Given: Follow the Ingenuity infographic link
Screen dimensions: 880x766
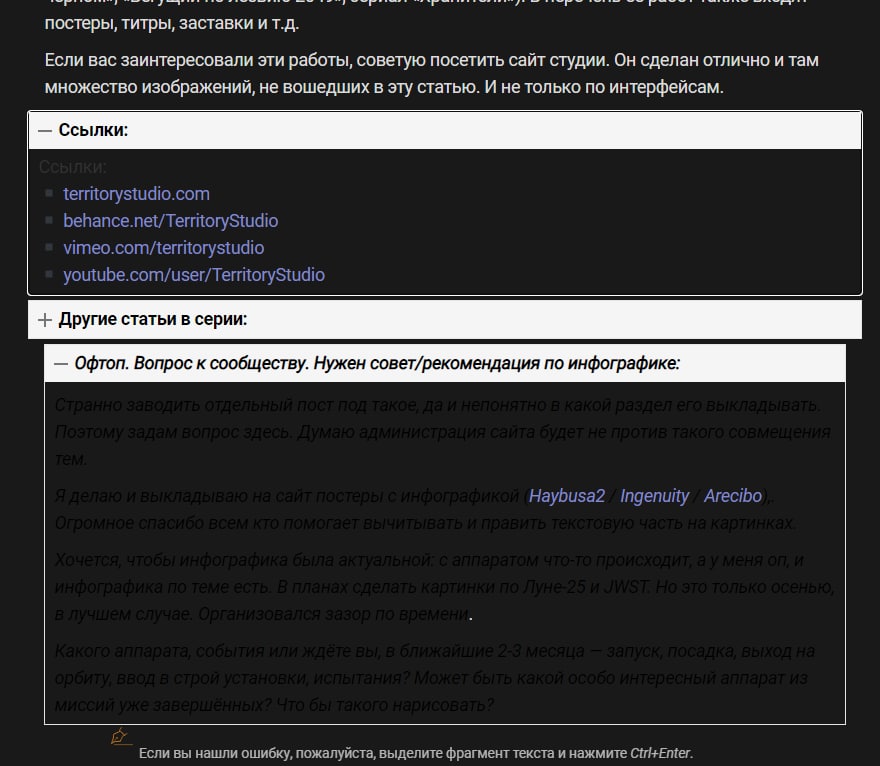Looking at the screenshot, I should 654,496.
